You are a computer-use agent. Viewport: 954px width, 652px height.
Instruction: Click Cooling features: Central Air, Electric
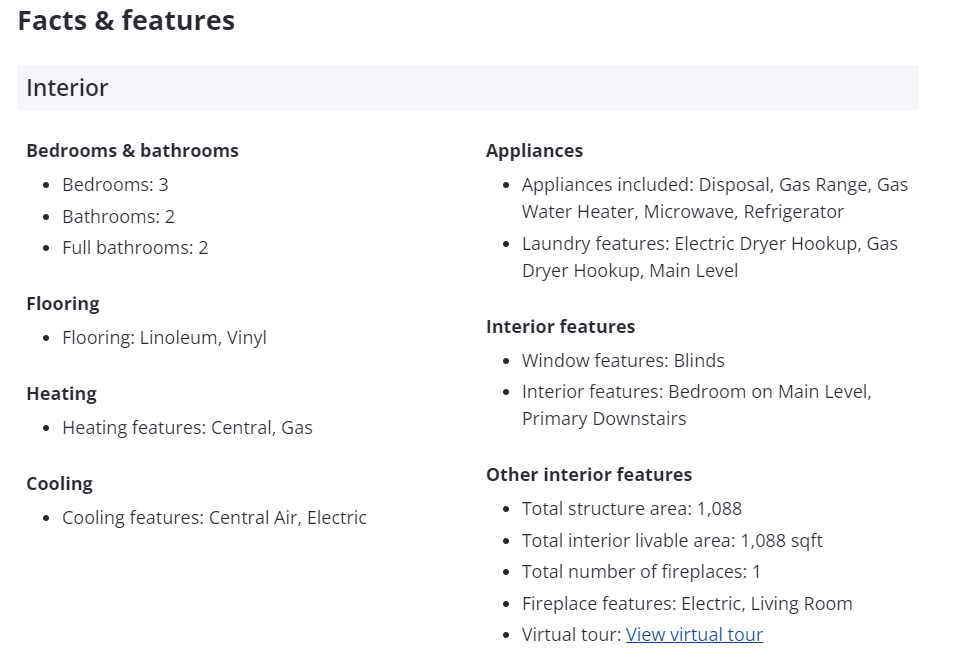(x=214, y=518)
